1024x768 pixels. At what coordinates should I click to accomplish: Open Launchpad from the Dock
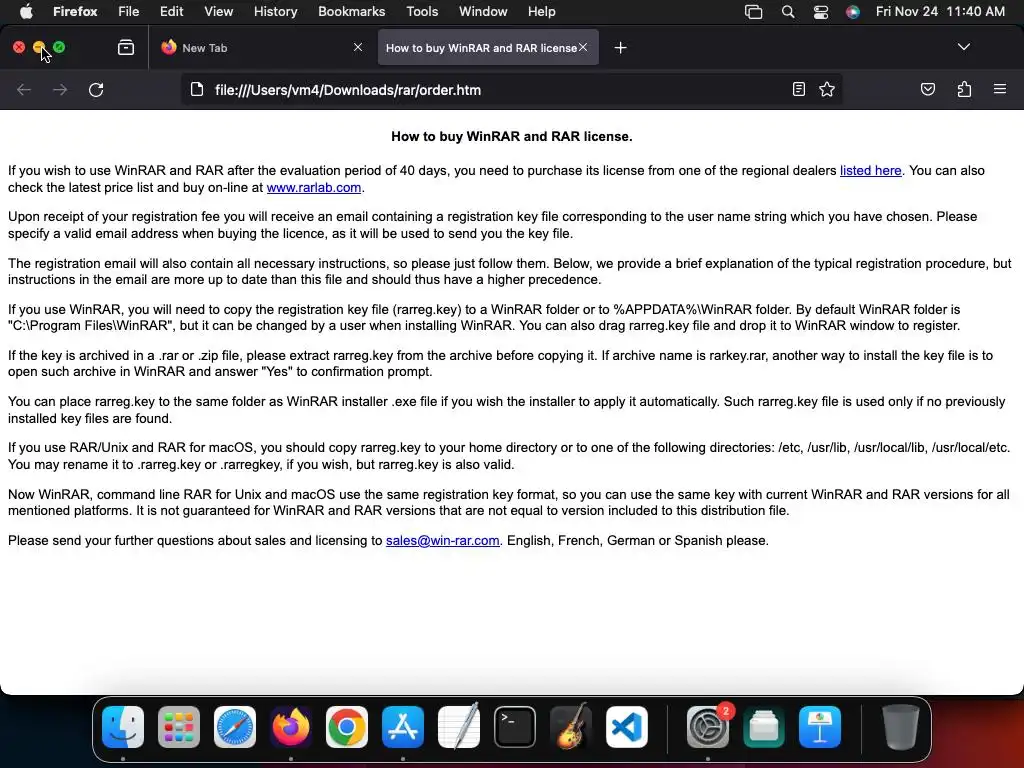[x=179, y=726]
